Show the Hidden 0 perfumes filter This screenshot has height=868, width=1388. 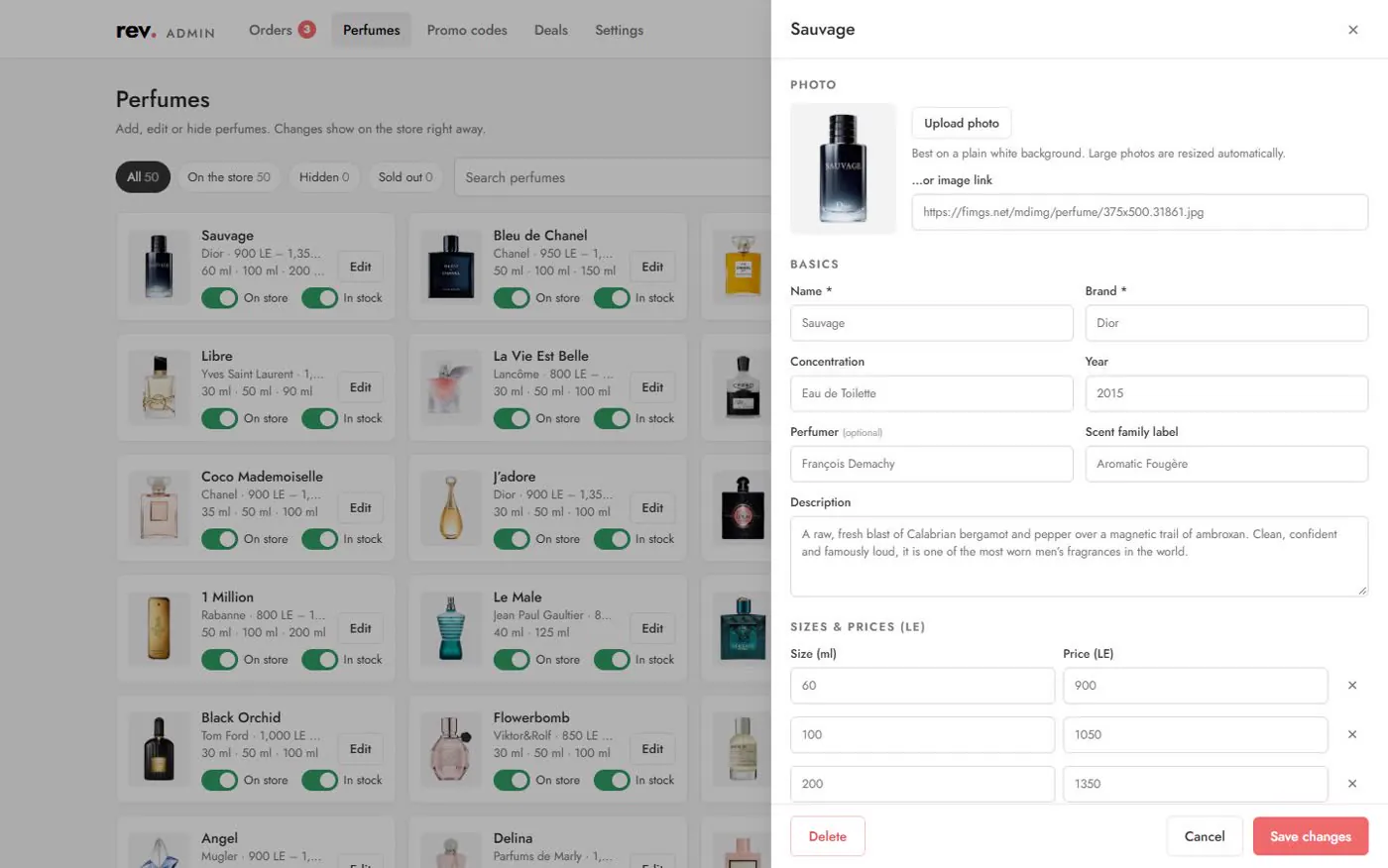pos(324,177)
